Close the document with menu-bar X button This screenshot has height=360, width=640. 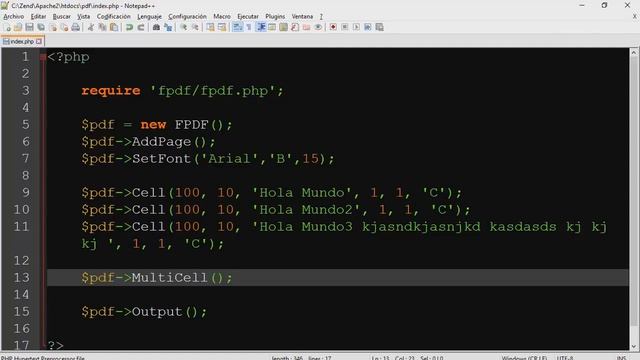635,16
